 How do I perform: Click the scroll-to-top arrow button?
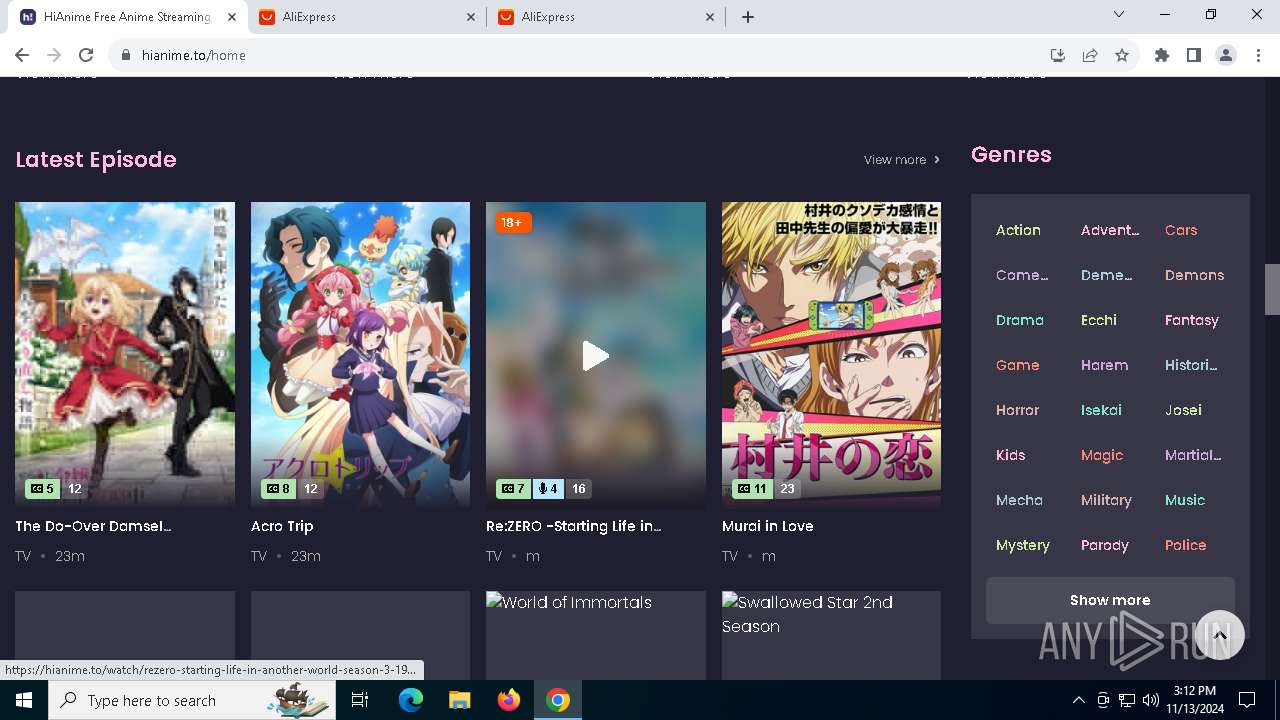[1219, 634]
